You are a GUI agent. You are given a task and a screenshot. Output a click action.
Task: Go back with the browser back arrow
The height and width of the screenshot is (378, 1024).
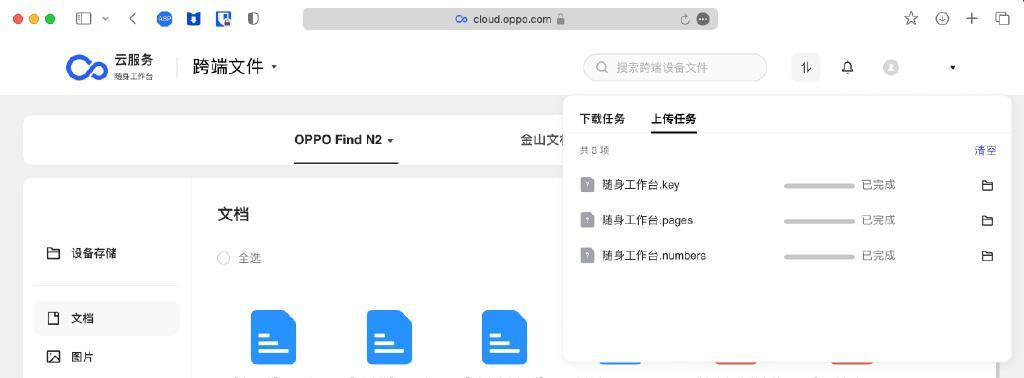[133, 19]
